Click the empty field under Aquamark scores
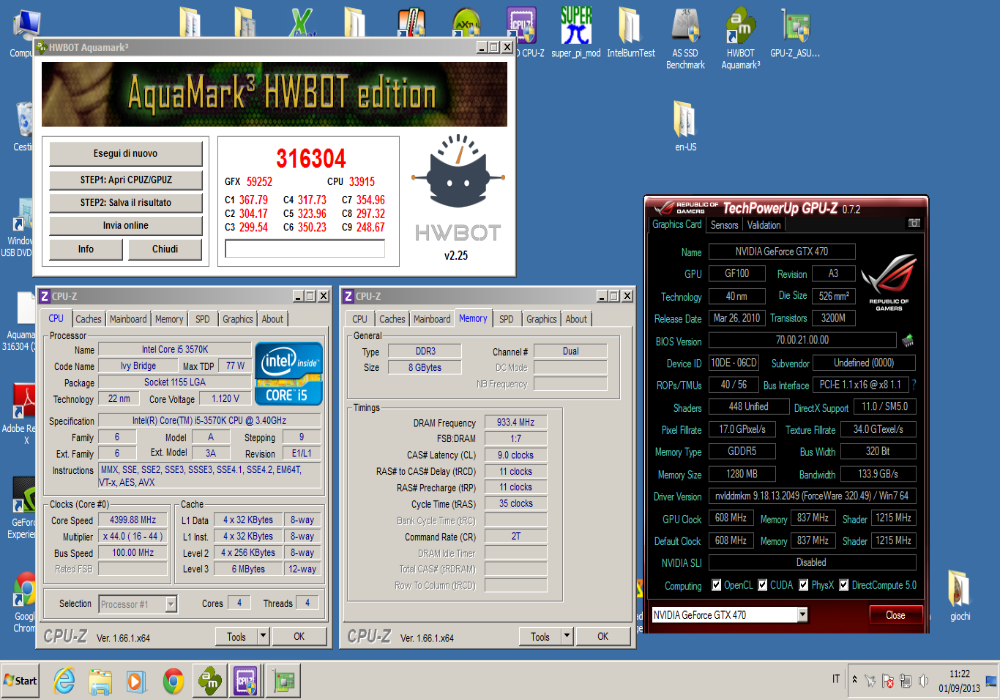Image resolution: width=1000 pixels, height=700 pixels. click(x=305, y=249)
